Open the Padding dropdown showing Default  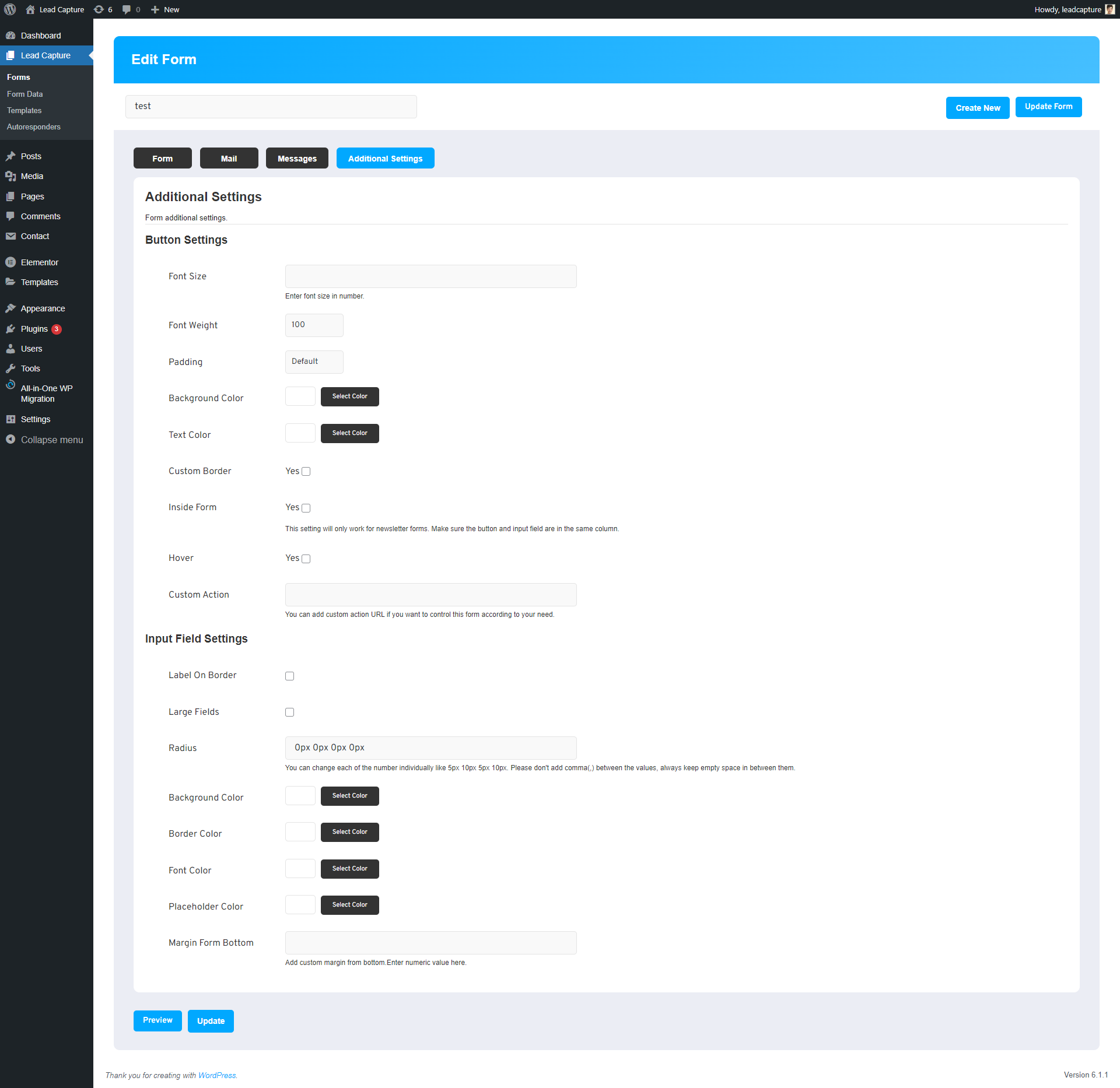tap(314, 362)
